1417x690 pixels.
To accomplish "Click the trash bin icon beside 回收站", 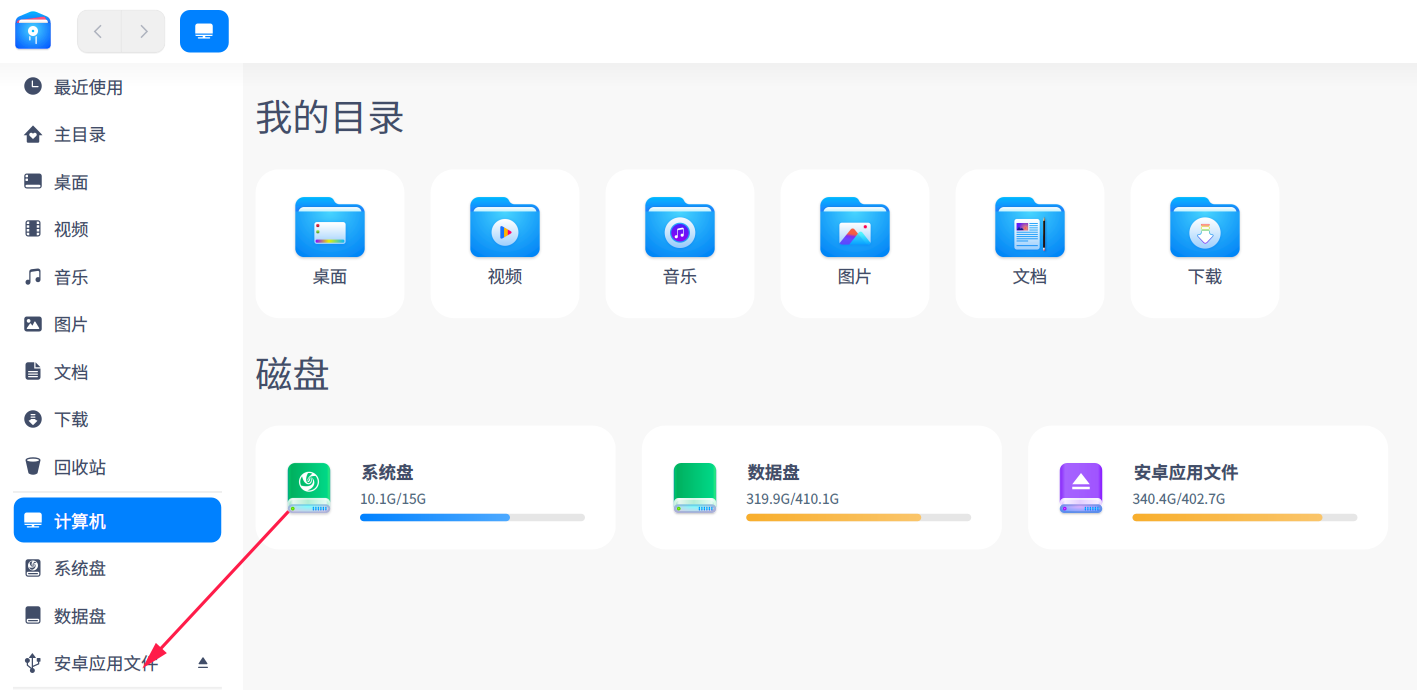I will click(33, 467).
